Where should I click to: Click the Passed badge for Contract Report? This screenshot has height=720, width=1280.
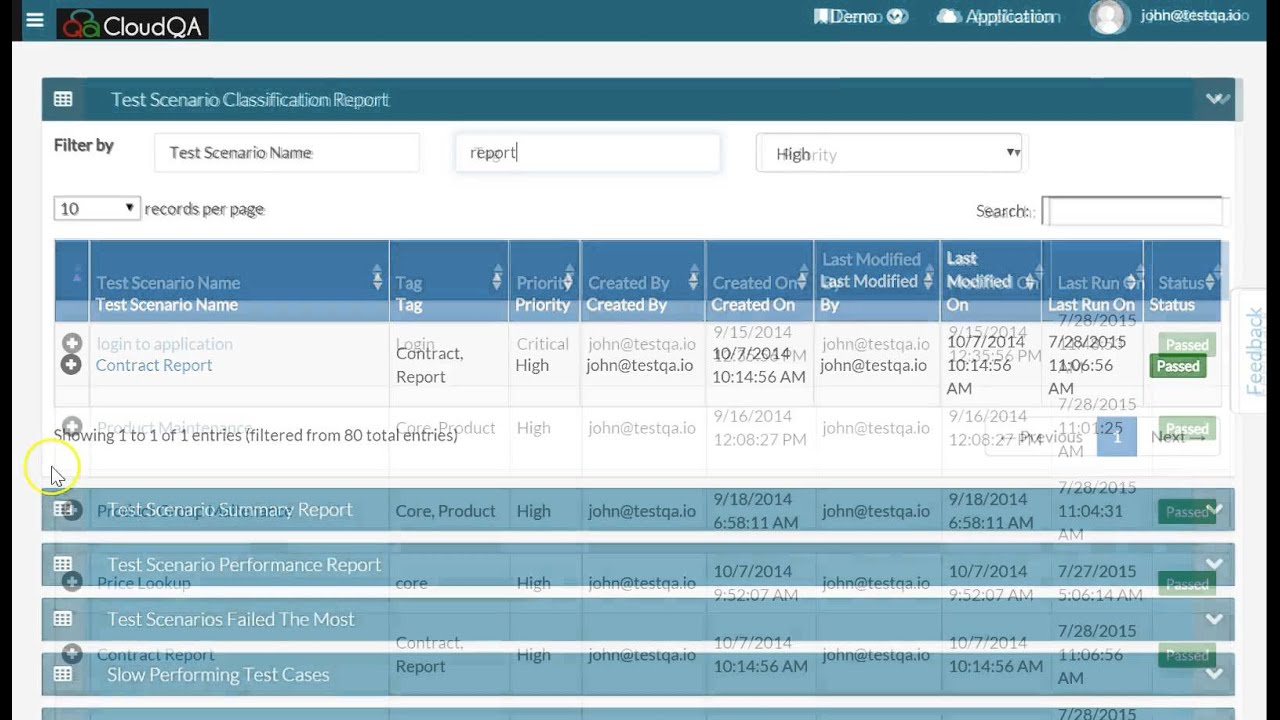(x=1178, y=366)
